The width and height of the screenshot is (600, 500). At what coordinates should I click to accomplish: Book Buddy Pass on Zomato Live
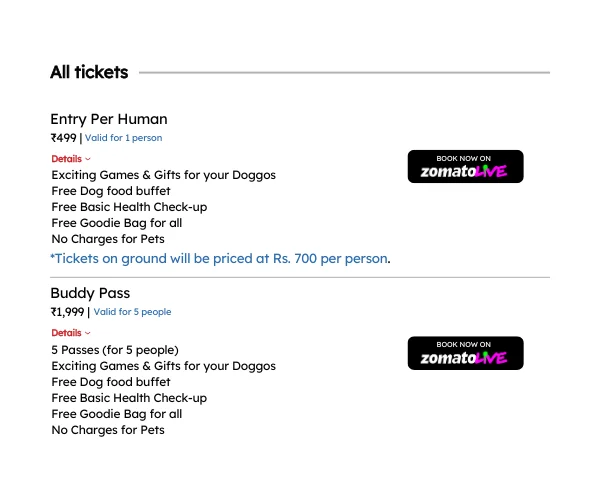point(465,353)
